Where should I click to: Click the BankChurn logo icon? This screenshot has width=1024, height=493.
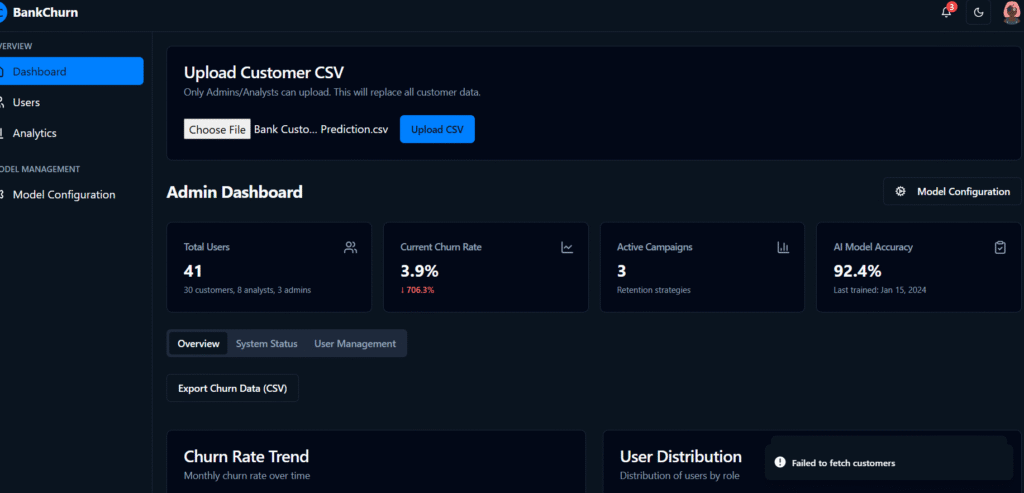3,12
